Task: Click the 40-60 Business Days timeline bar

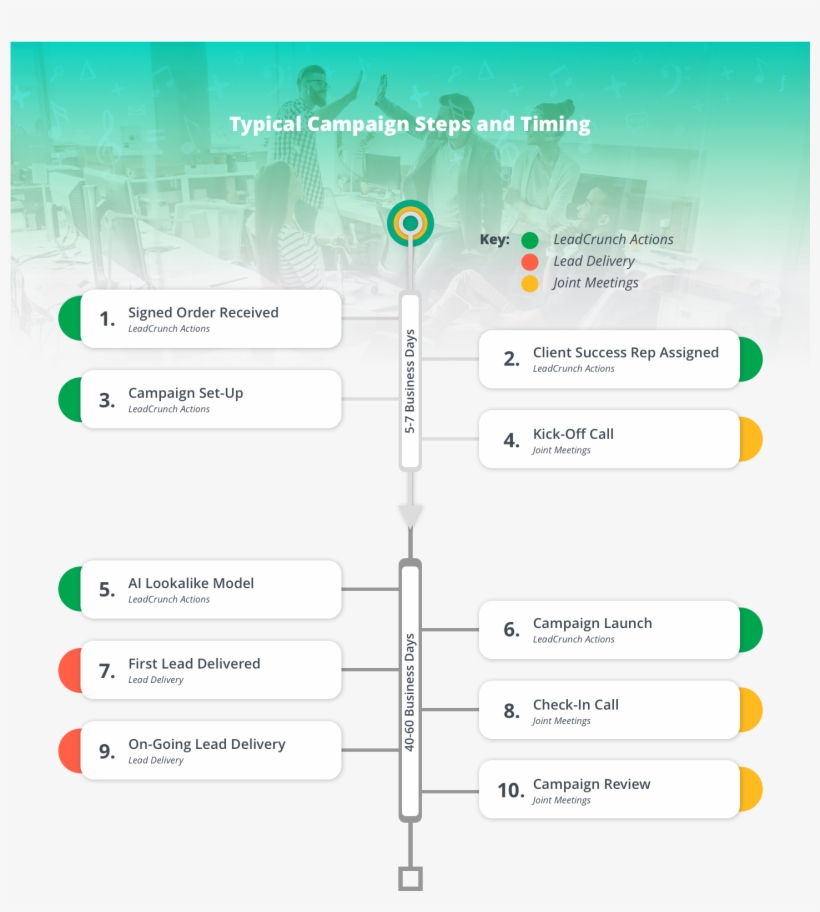Action: [x=410, y=691]
